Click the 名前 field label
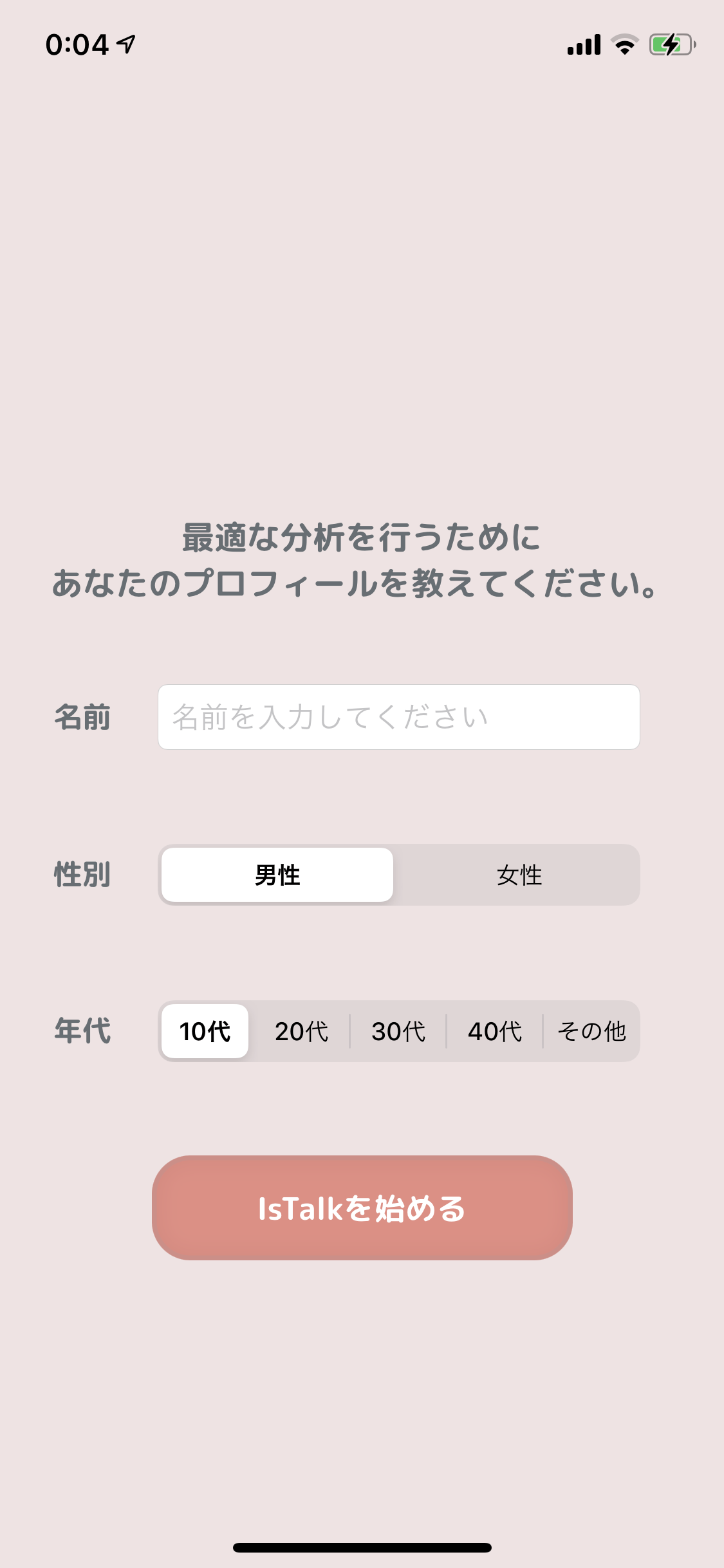 pos(82,717)
